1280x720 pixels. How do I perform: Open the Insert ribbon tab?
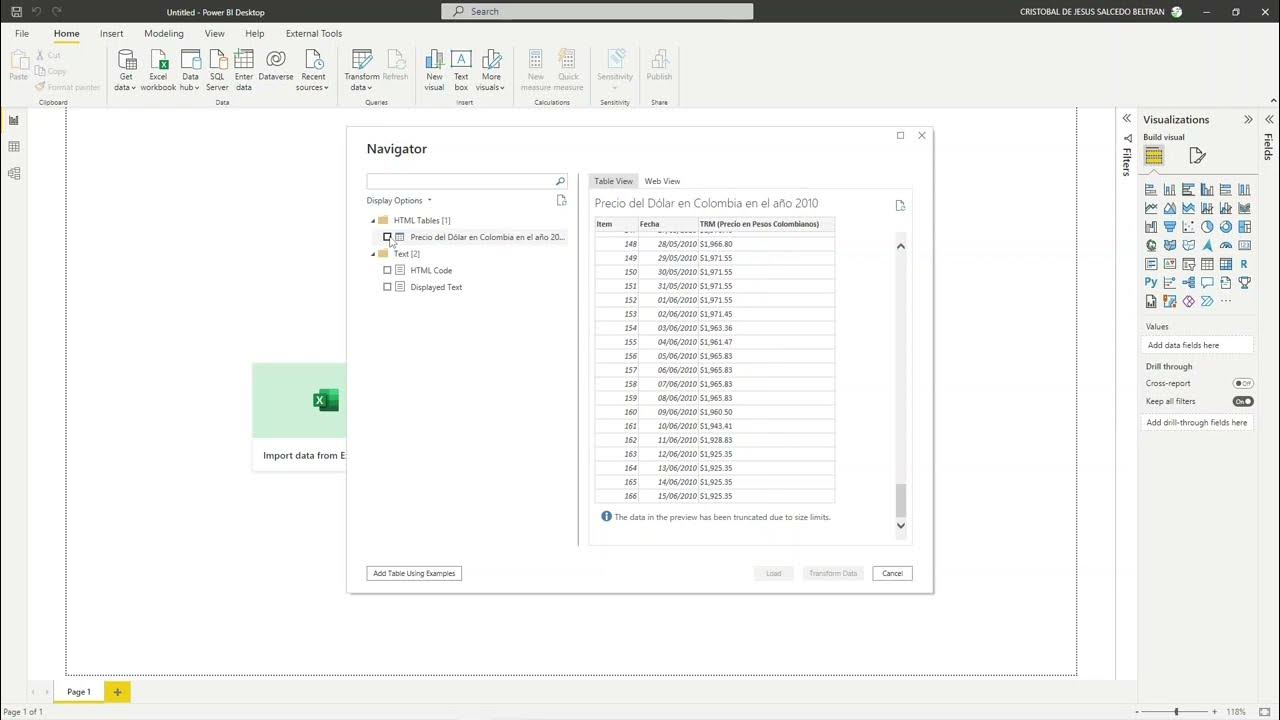(x=112, y=34)
